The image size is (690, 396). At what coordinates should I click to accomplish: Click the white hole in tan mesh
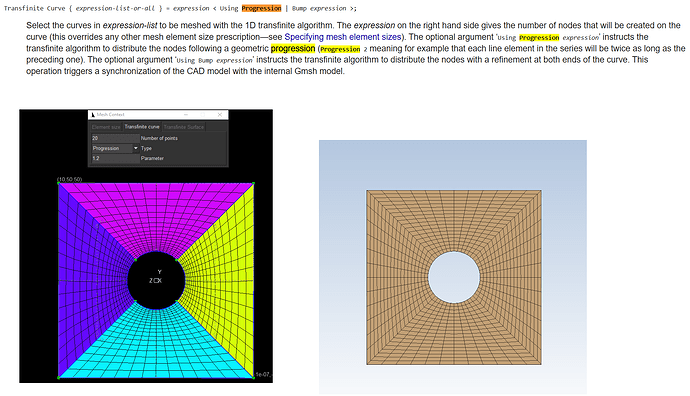pyautogui.click(x=454, y=277)
